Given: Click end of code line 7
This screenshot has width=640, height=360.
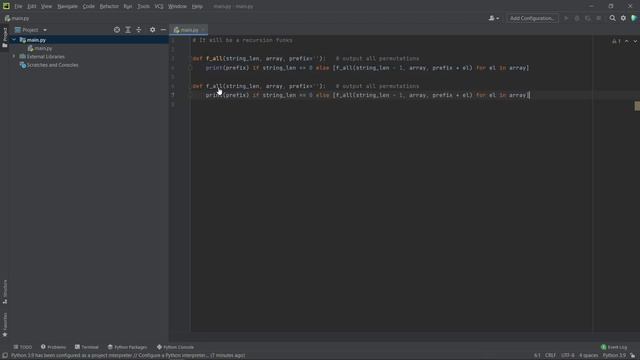Looking at the screenshot, I should tap(529, 95).
